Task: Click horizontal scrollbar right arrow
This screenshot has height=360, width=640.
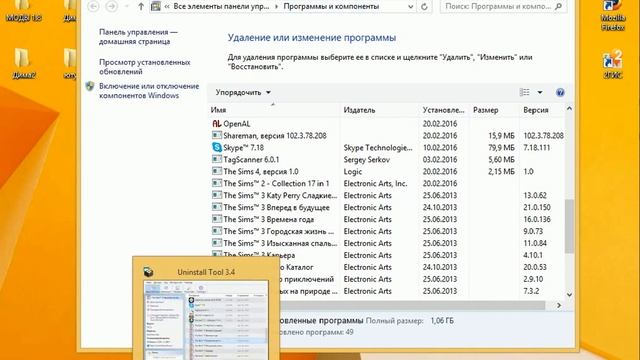Action: pyautogui.click(x=559, y=305)
